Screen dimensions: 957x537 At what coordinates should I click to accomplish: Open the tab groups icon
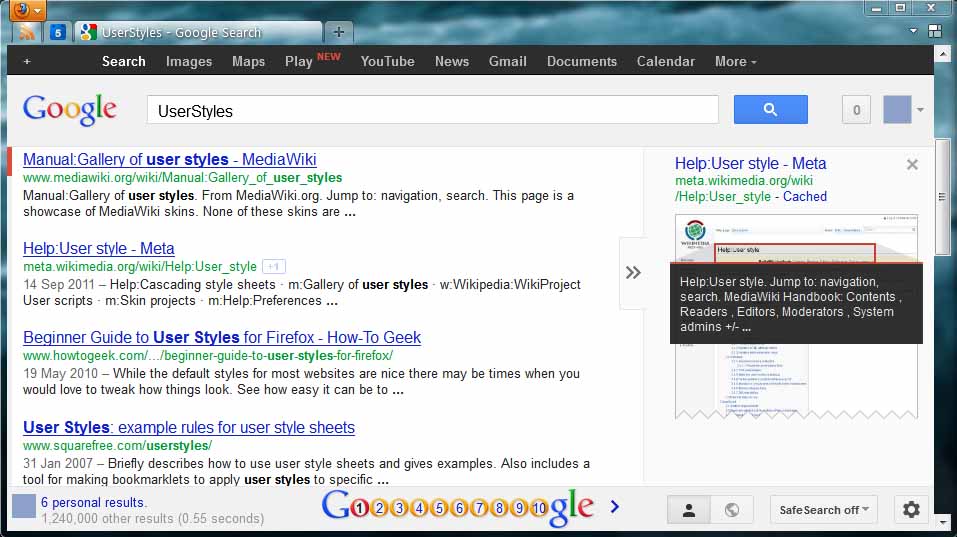pos(934,31)
